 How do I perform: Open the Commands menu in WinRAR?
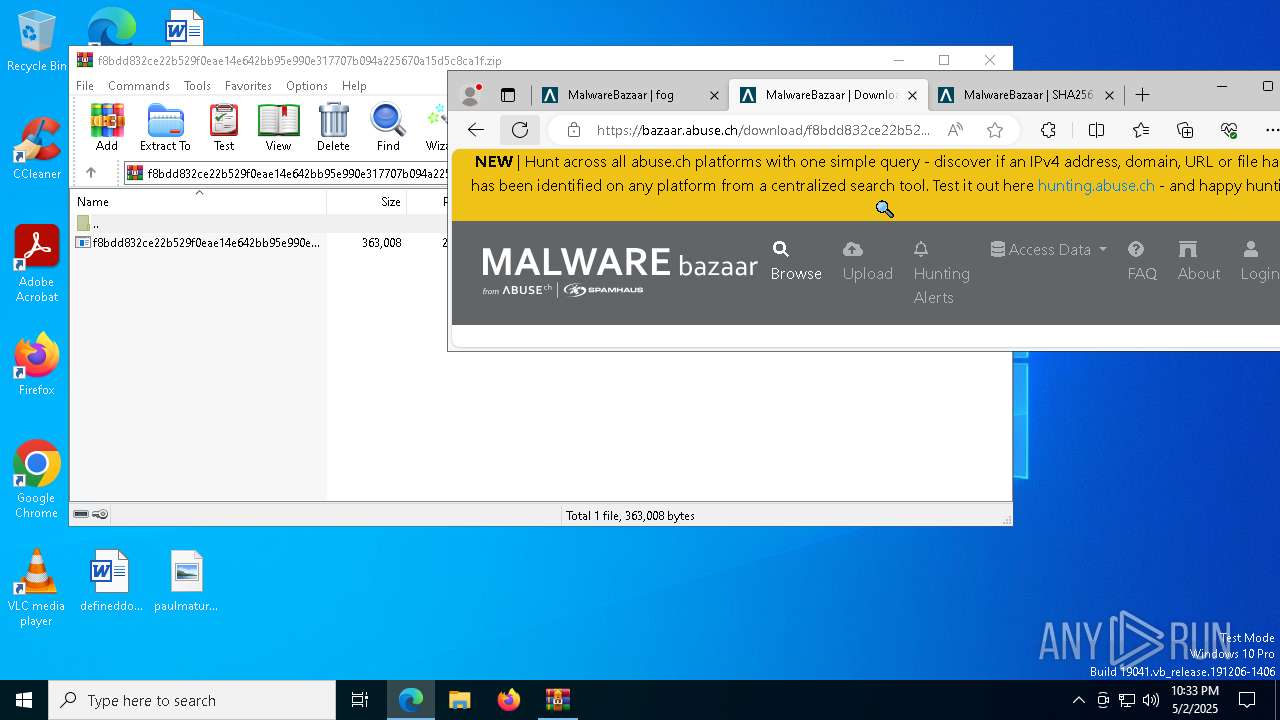[139, 86]
